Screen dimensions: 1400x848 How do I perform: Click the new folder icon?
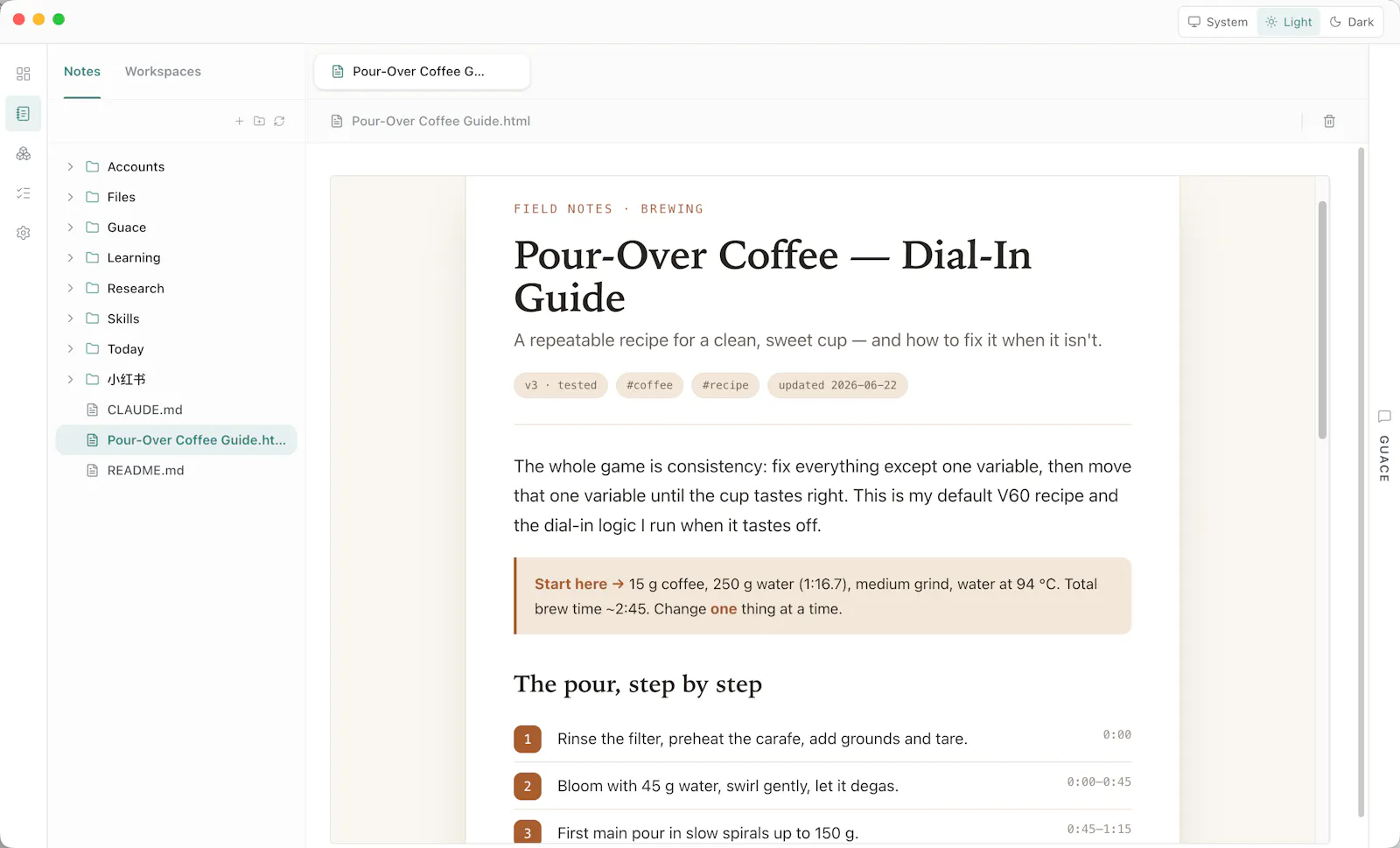pyautogui.click(x=259, y=121)
